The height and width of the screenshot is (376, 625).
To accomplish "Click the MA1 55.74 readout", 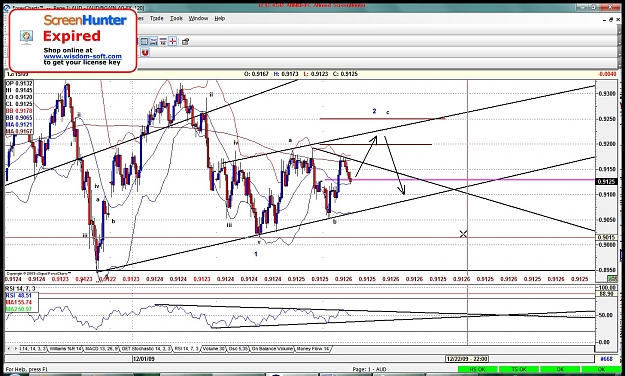I will click(x=19, y=302).
